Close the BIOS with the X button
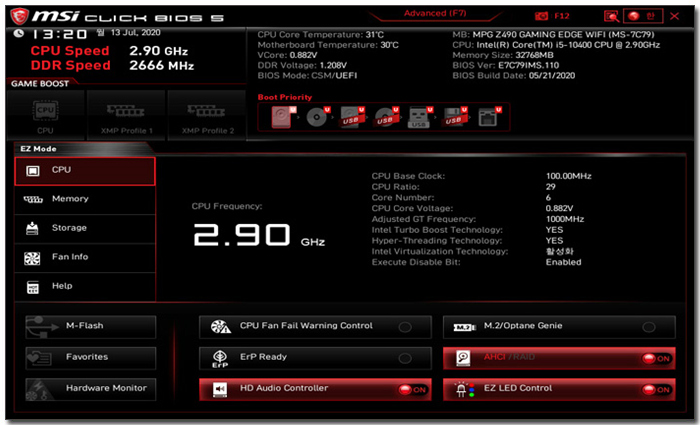The height and width of the screenshot is (425, 700). tap(675, 17)
